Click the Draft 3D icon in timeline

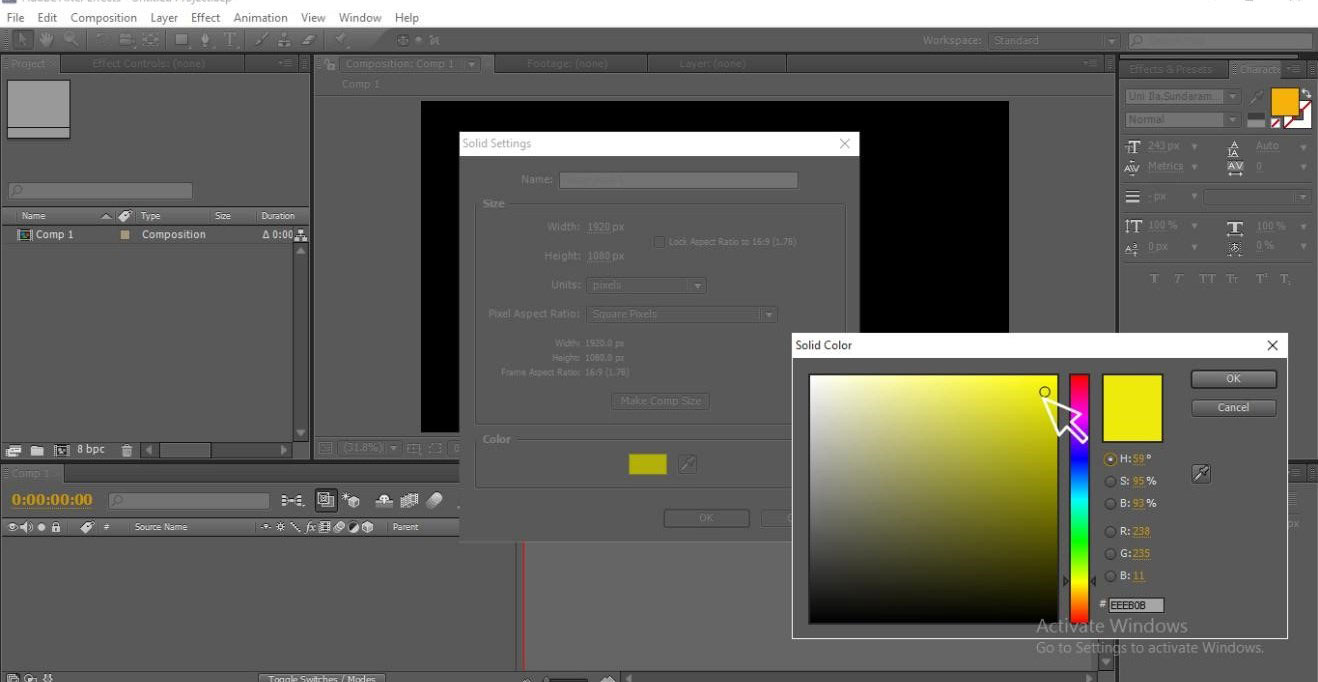(351, 500)
